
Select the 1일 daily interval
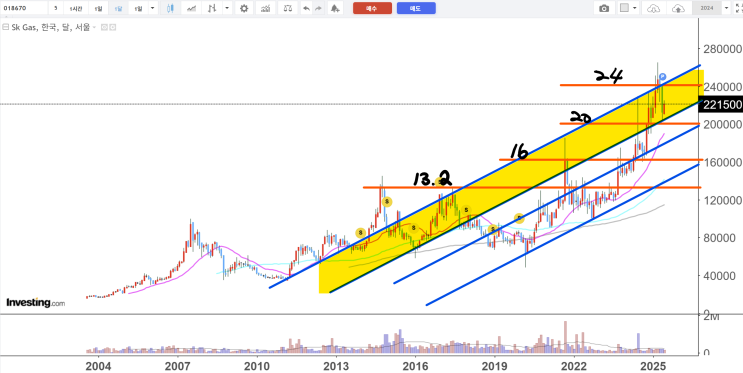[x=98, y=8]
